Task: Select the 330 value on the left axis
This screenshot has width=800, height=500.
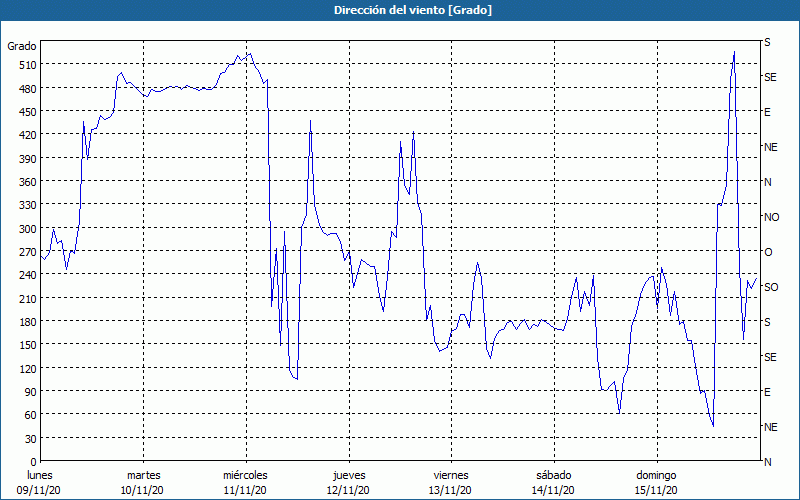Action: click(x=27, y=205)
